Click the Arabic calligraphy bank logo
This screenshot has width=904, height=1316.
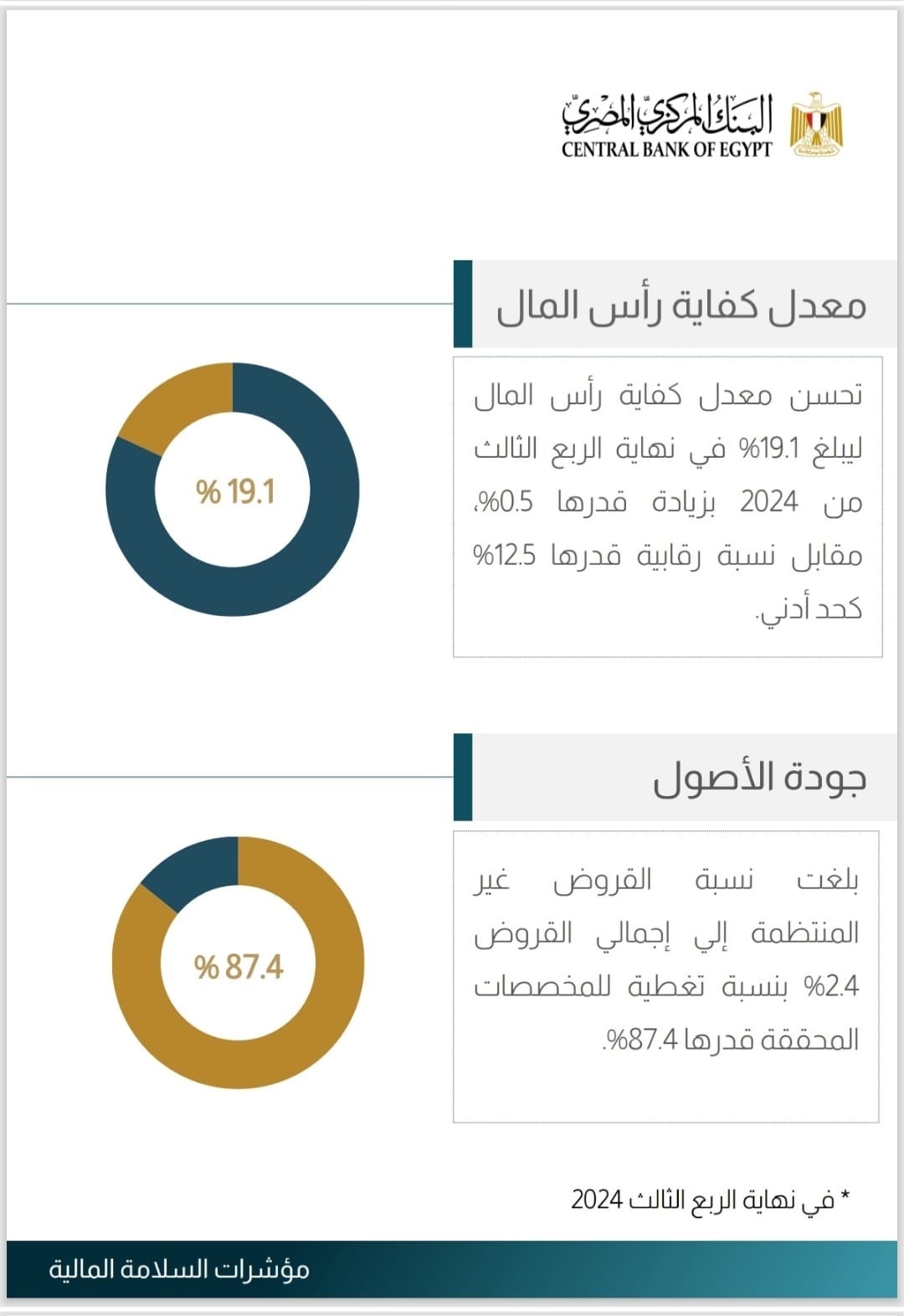pyautogui.click(x=666, y=115)
